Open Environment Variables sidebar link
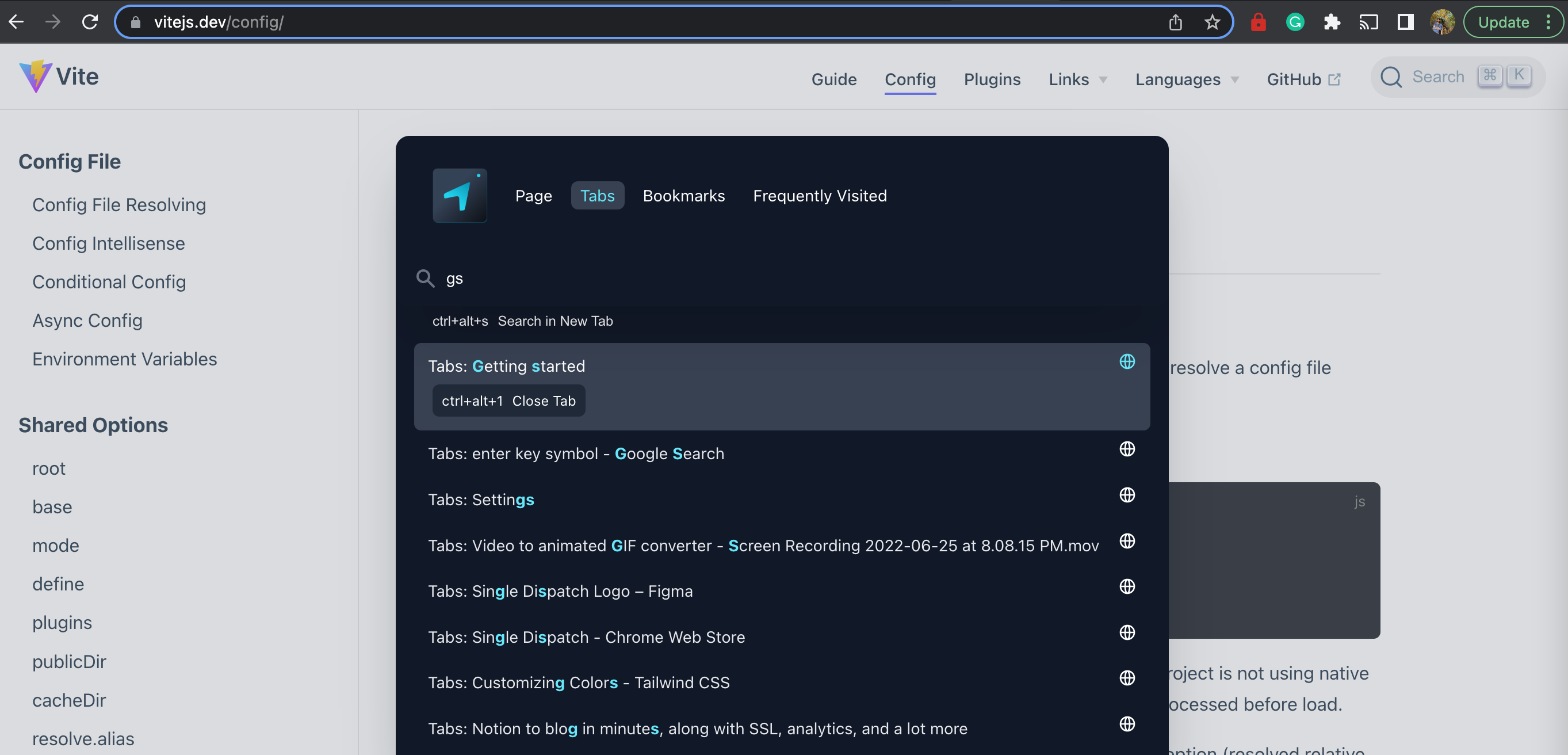Viewport: 1568px width, 755px height. click(124, 359)
